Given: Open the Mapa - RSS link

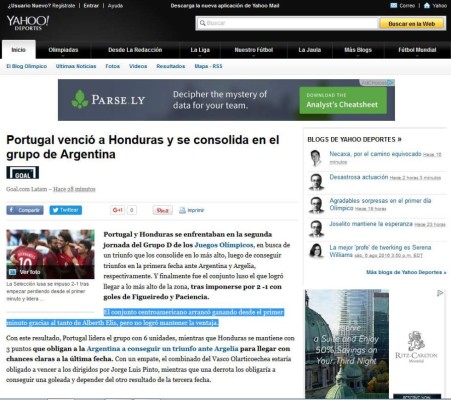Looking at the screenshot, I should pyautogui.click(x=208, y=66).
